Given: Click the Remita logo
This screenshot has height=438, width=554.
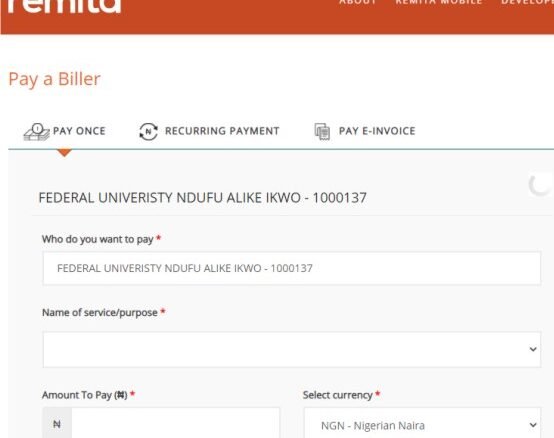Looking at the screenshot, I should pyautogui.click(x=64, y=6).
